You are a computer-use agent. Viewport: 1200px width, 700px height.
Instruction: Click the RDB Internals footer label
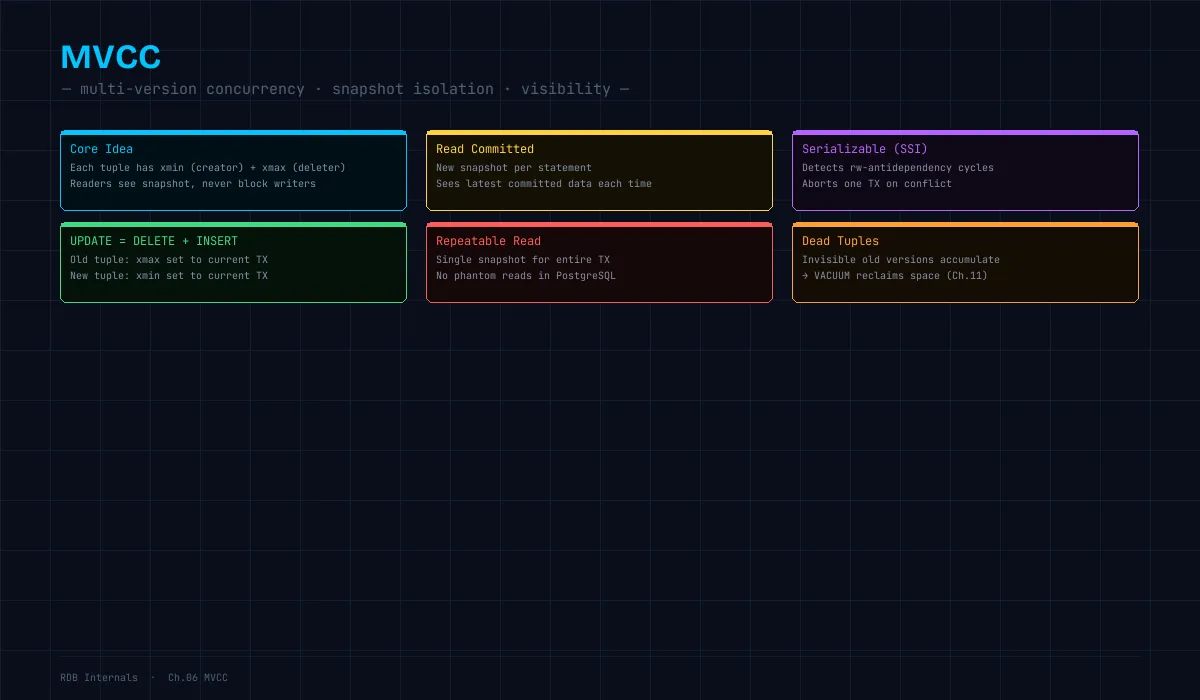(x=99, y=678)
